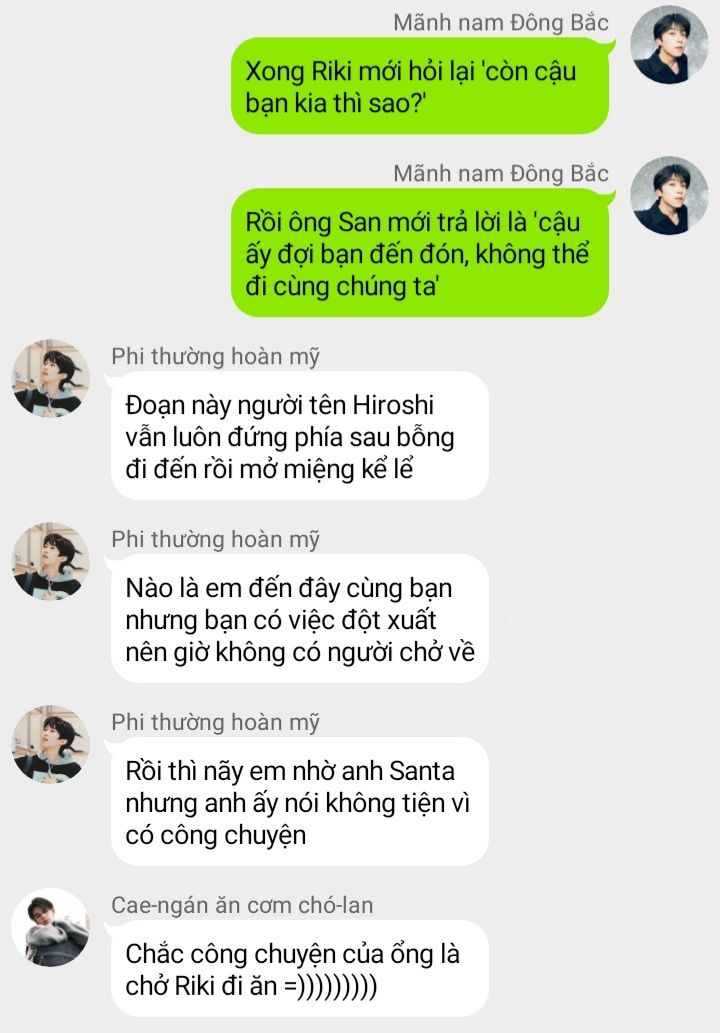Select the 'Rồi thì nãy em nhờ anh Santa' bubble

(x=300, y=802)
